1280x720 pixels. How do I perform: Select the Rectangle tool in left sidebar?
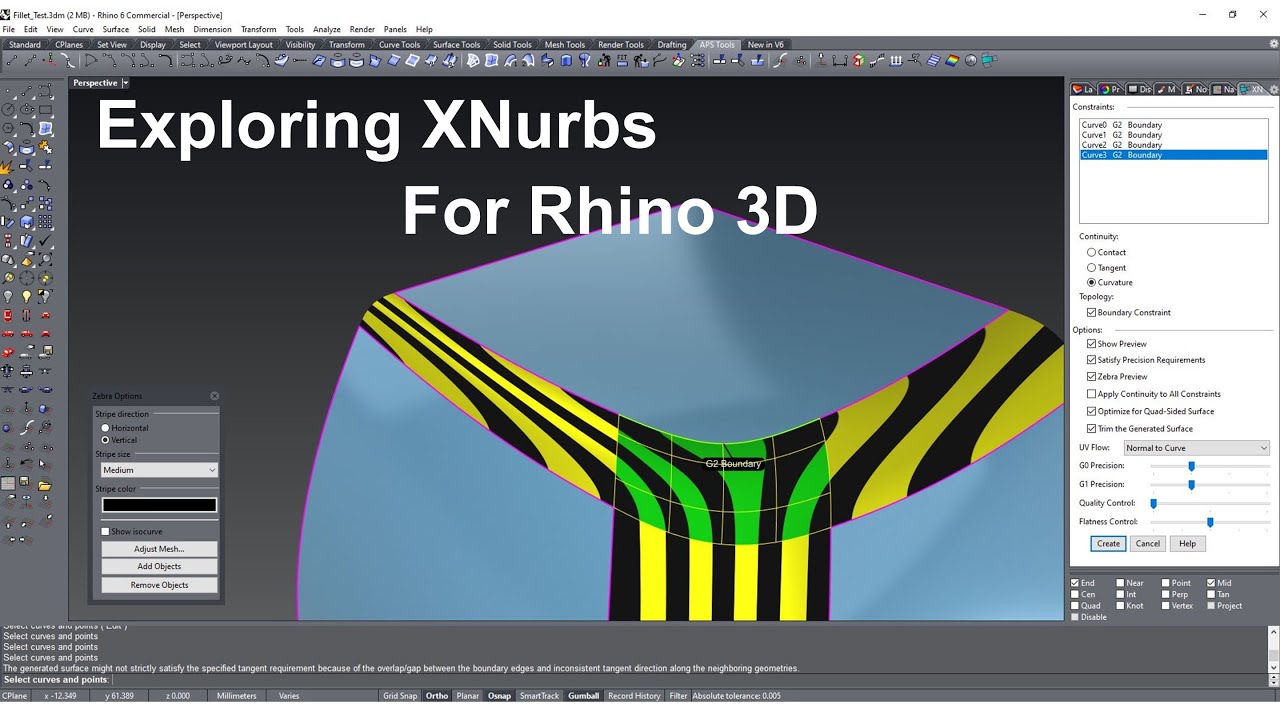(45, 109)
